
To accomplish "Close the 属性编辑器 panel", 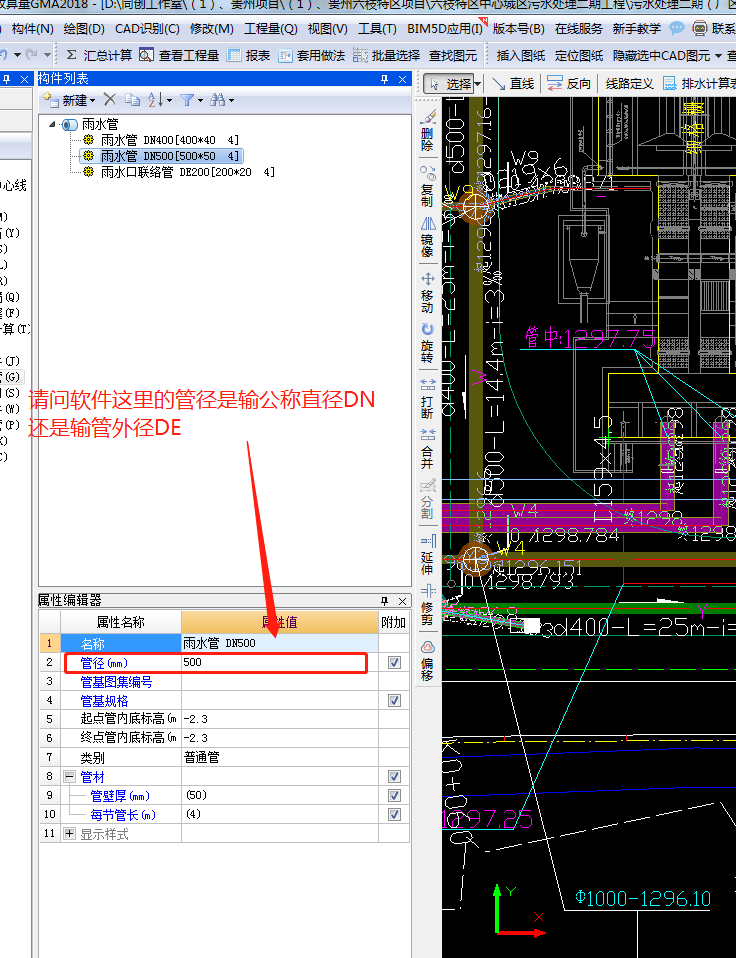I will [x=403, y=601].
